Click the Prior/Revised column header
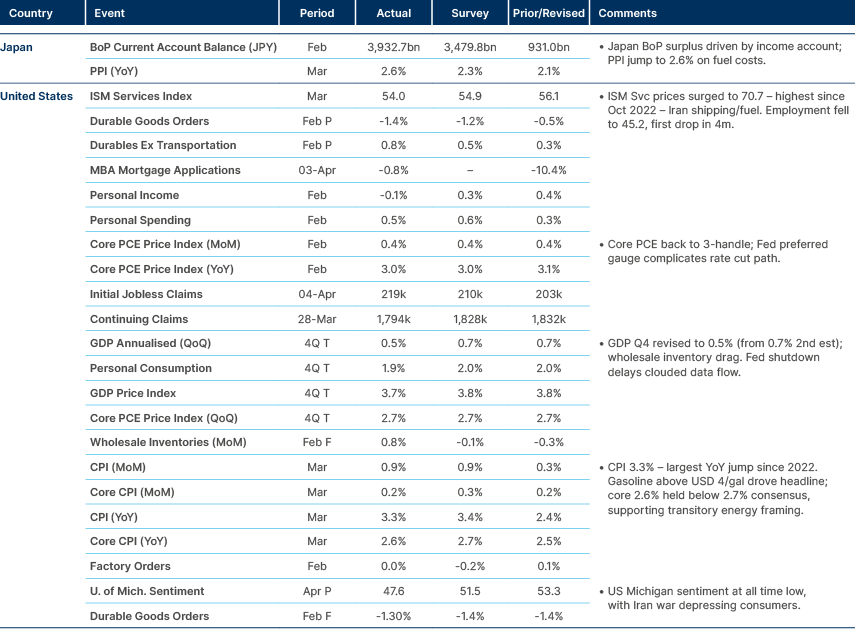 coord(548,13)
